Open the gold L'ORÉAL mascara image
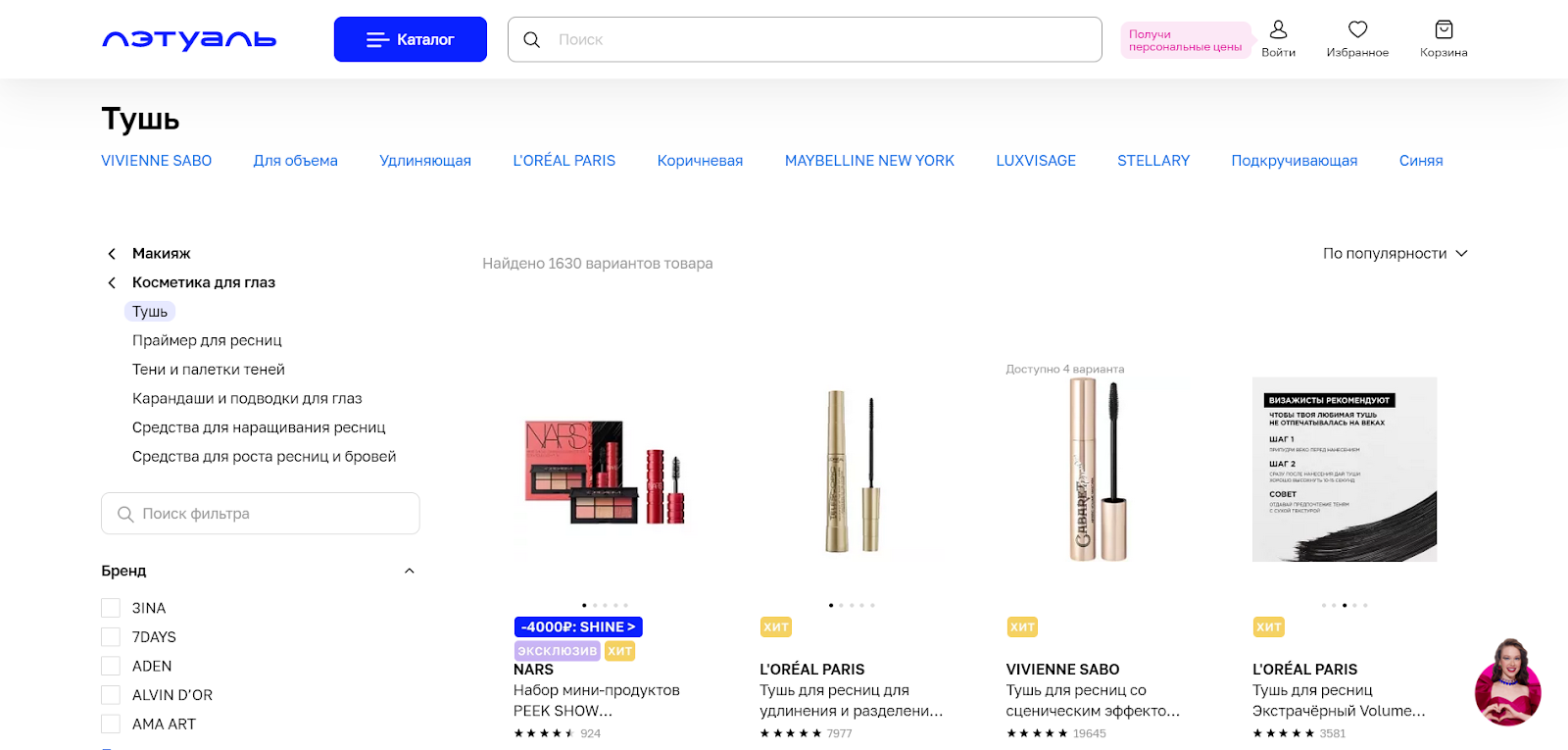Screen dimensions: 1568x750 [851, 471]
